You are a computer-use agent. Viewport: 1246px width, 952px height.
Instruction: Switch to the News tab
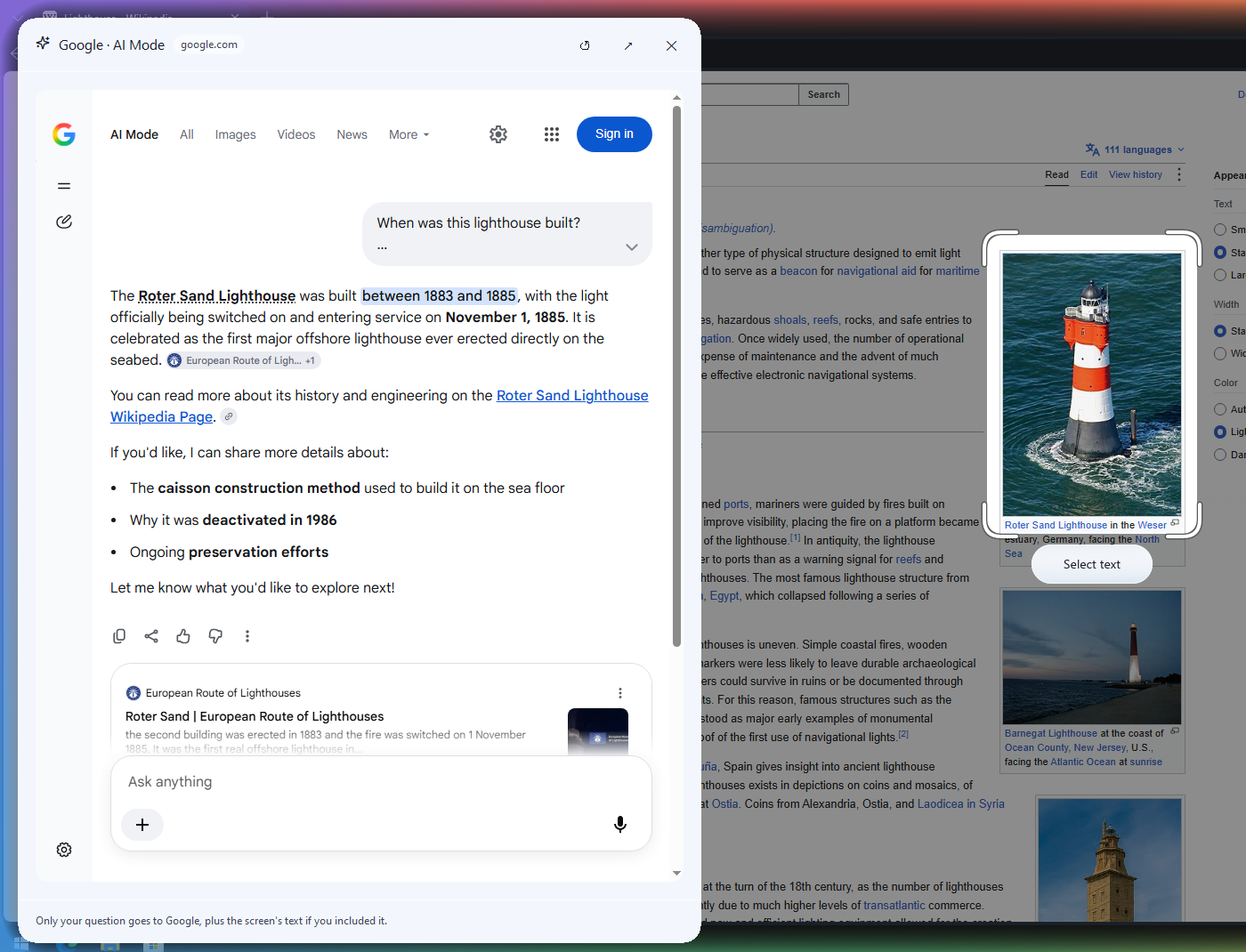[352, 134]
